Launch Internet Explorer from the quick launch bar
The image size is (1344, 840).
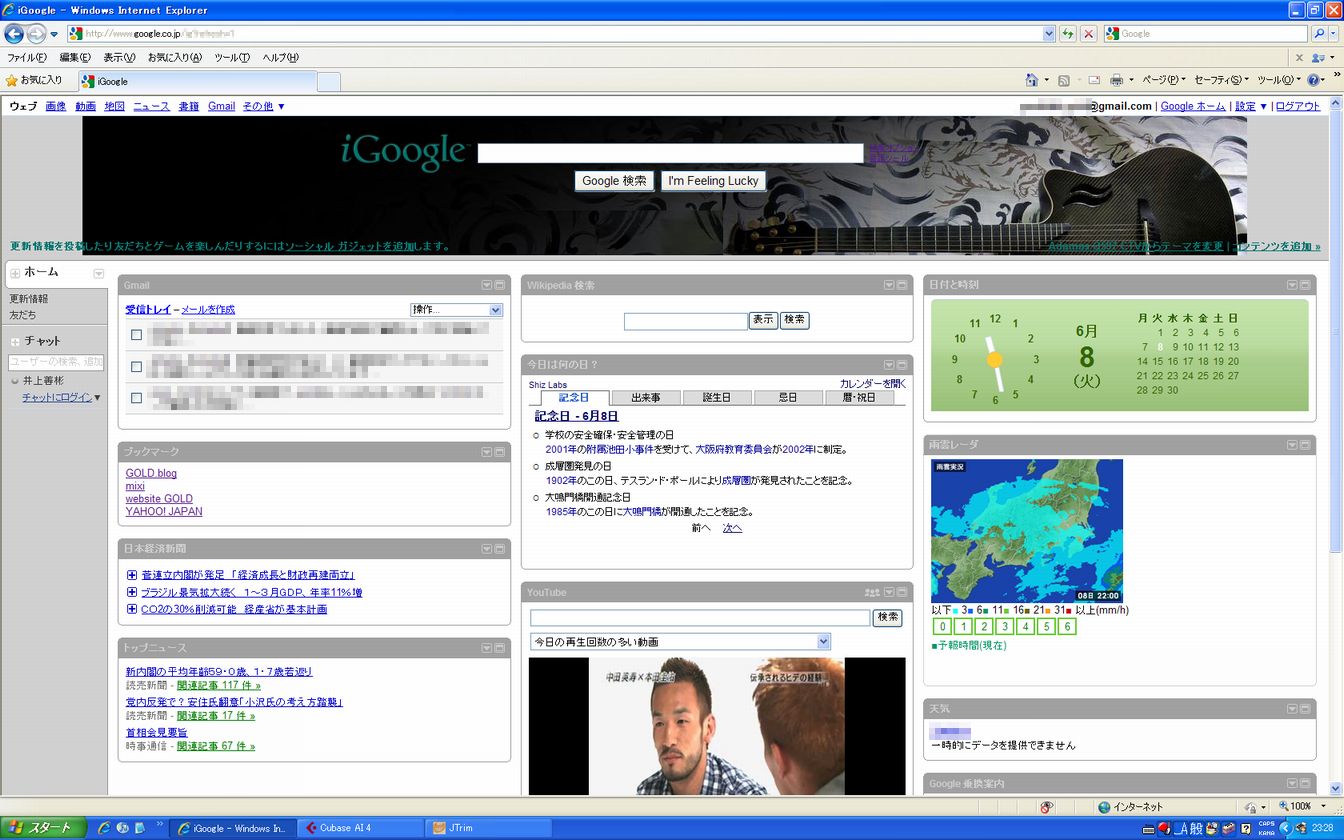104,828
